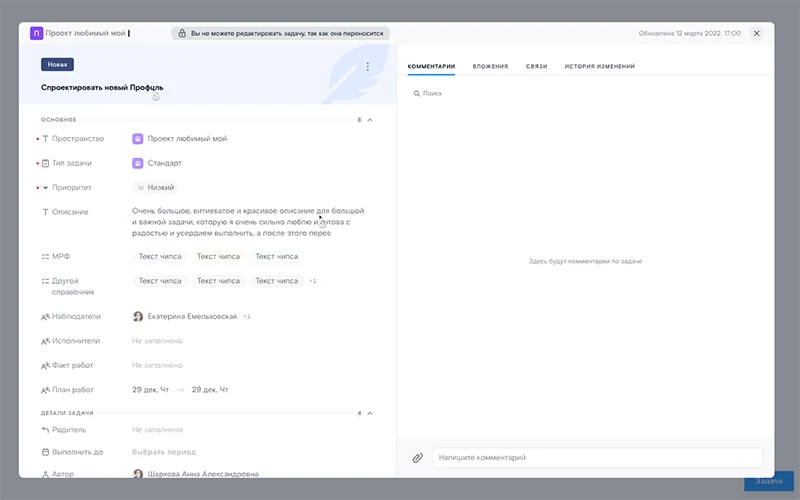Screen dimensions: 800x500
Task: Open the three-dot task options menu
Action: click(367, 67)
